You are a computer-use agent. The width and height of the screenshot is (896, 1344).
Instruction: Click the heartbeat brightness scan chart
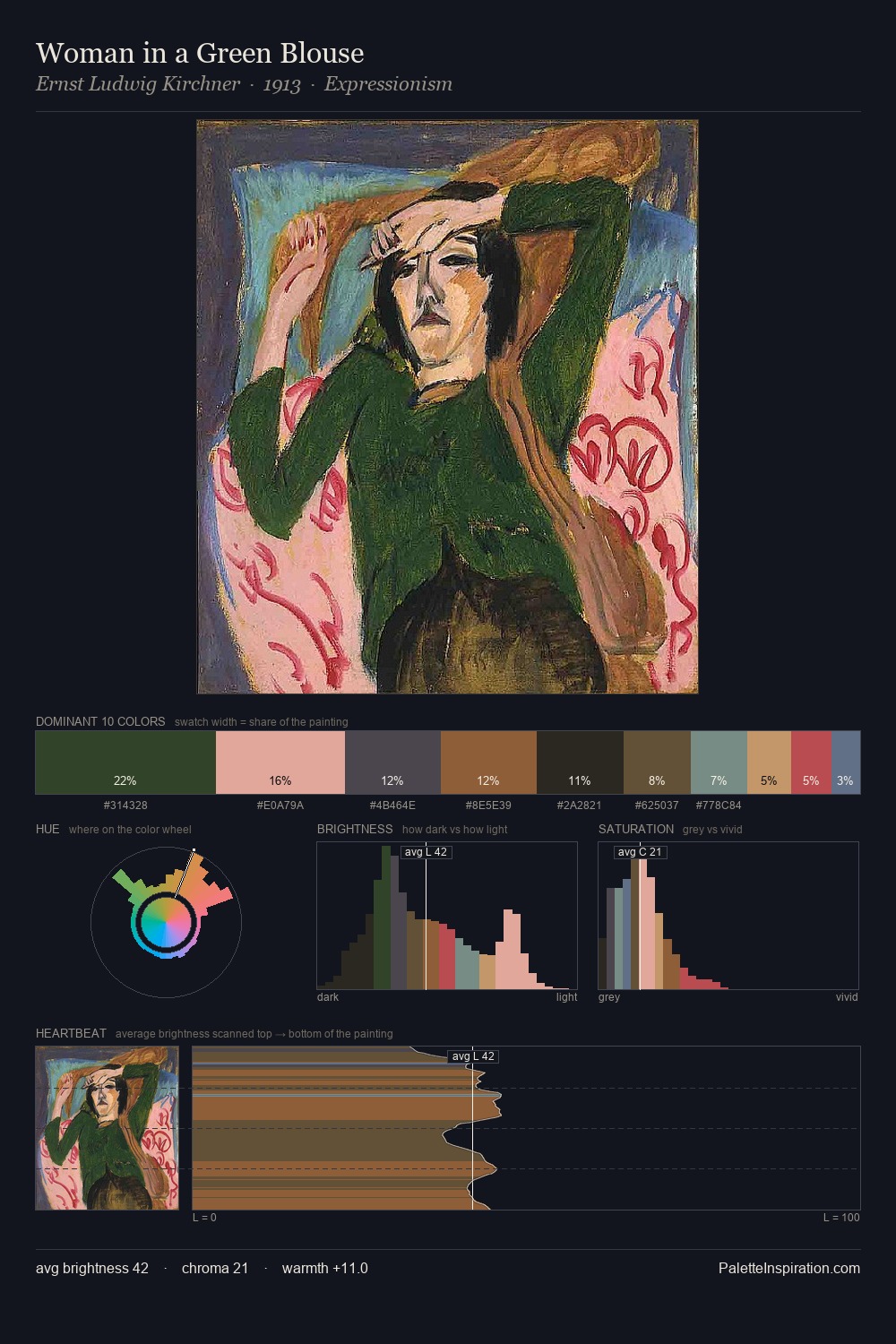point(526,1128)
